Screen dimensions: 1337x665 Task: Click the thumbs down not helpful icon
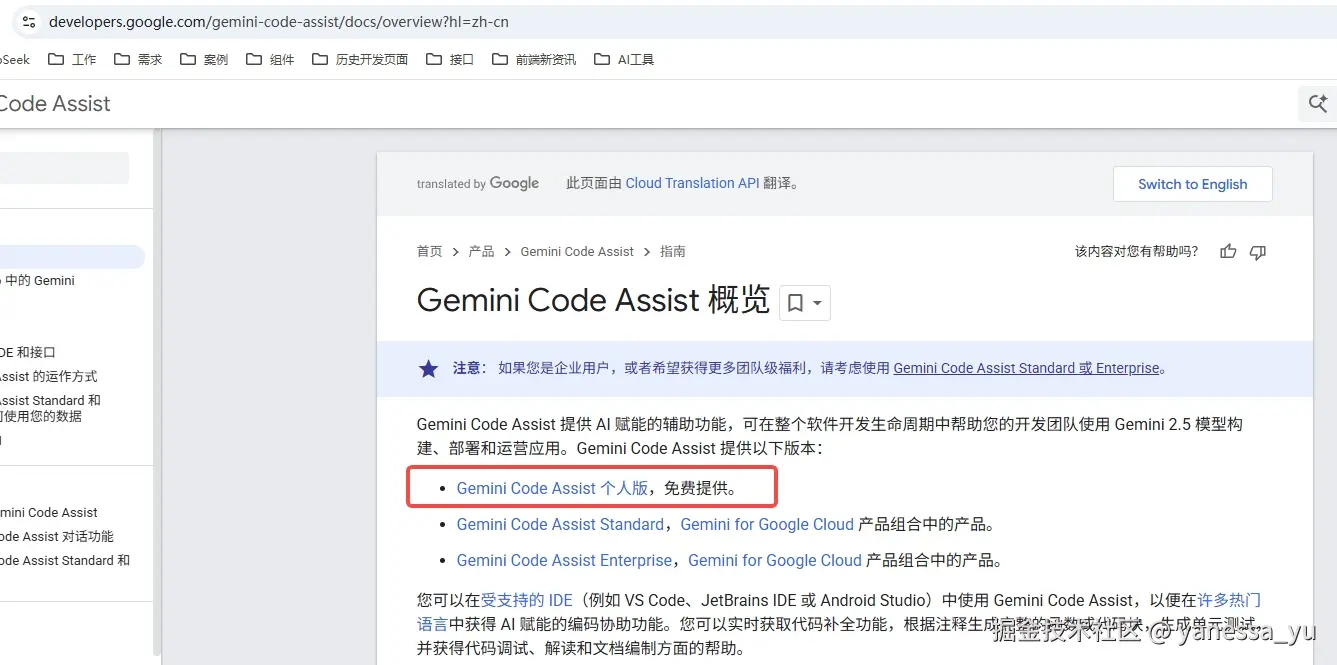click(1258, 252)
